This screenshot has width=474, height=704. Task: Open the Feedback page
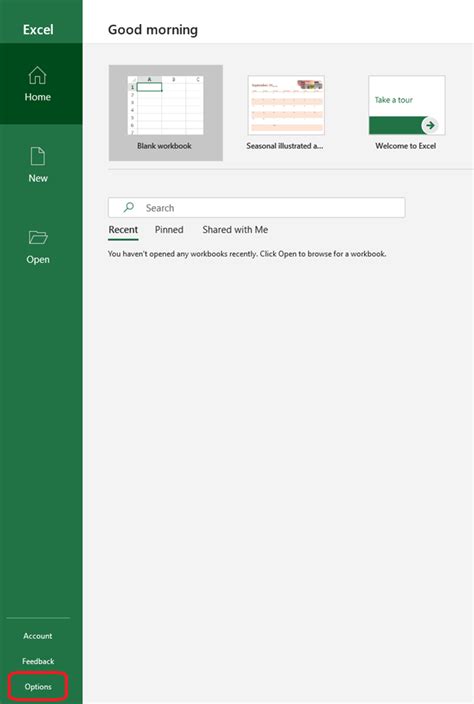[x=38, y=661]
